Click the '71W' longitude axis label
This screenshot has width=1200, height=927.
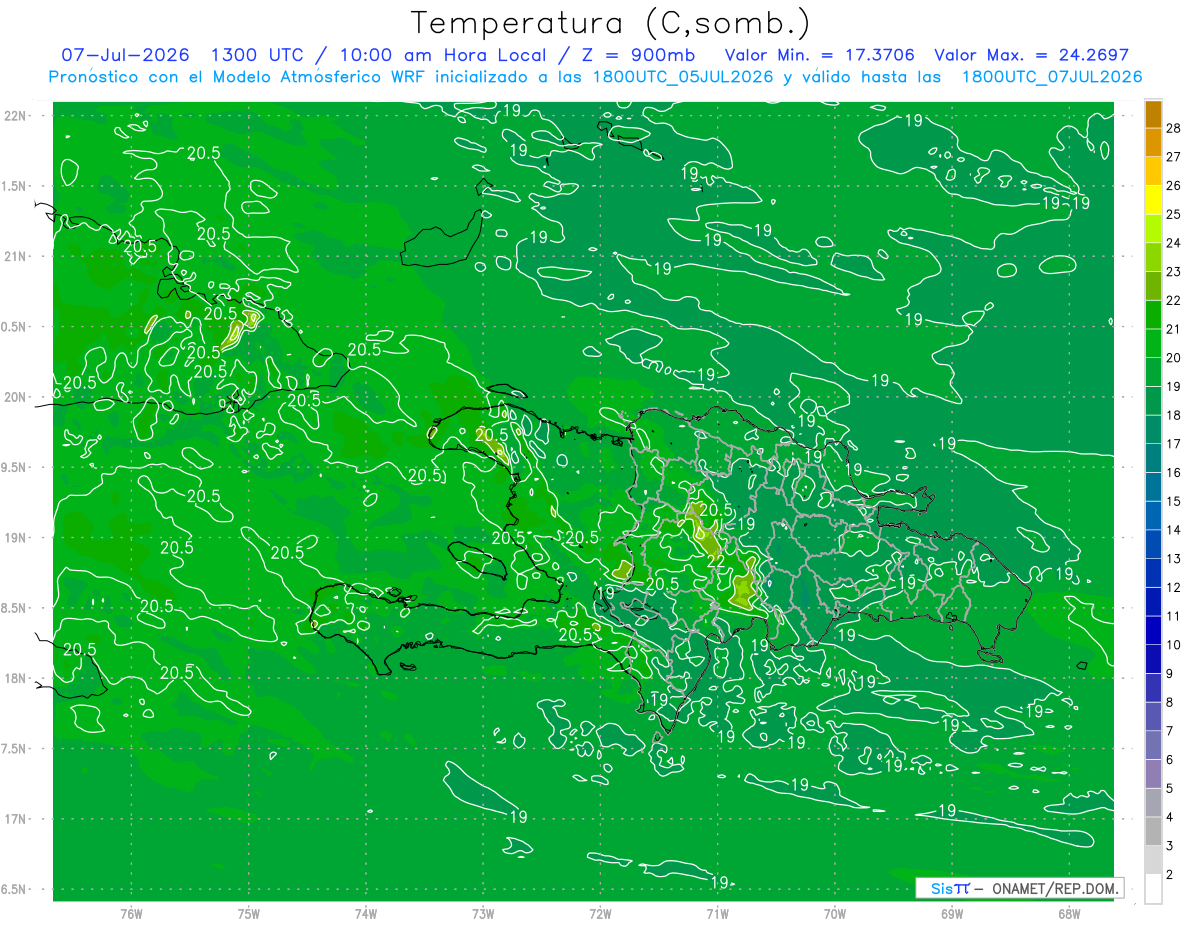[717, 913]
